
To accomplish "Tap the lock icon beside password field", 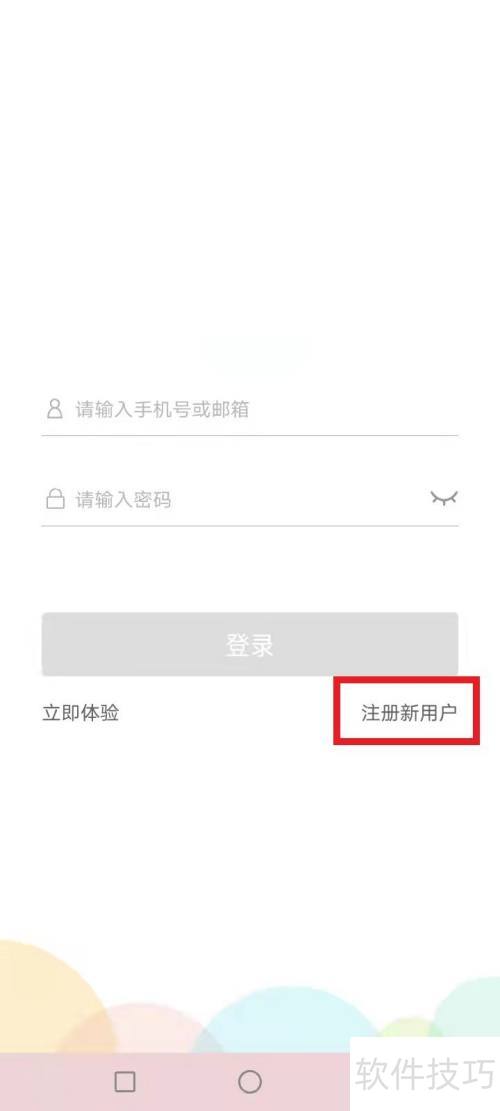I will pyautogui.click(x=55, y=500).
